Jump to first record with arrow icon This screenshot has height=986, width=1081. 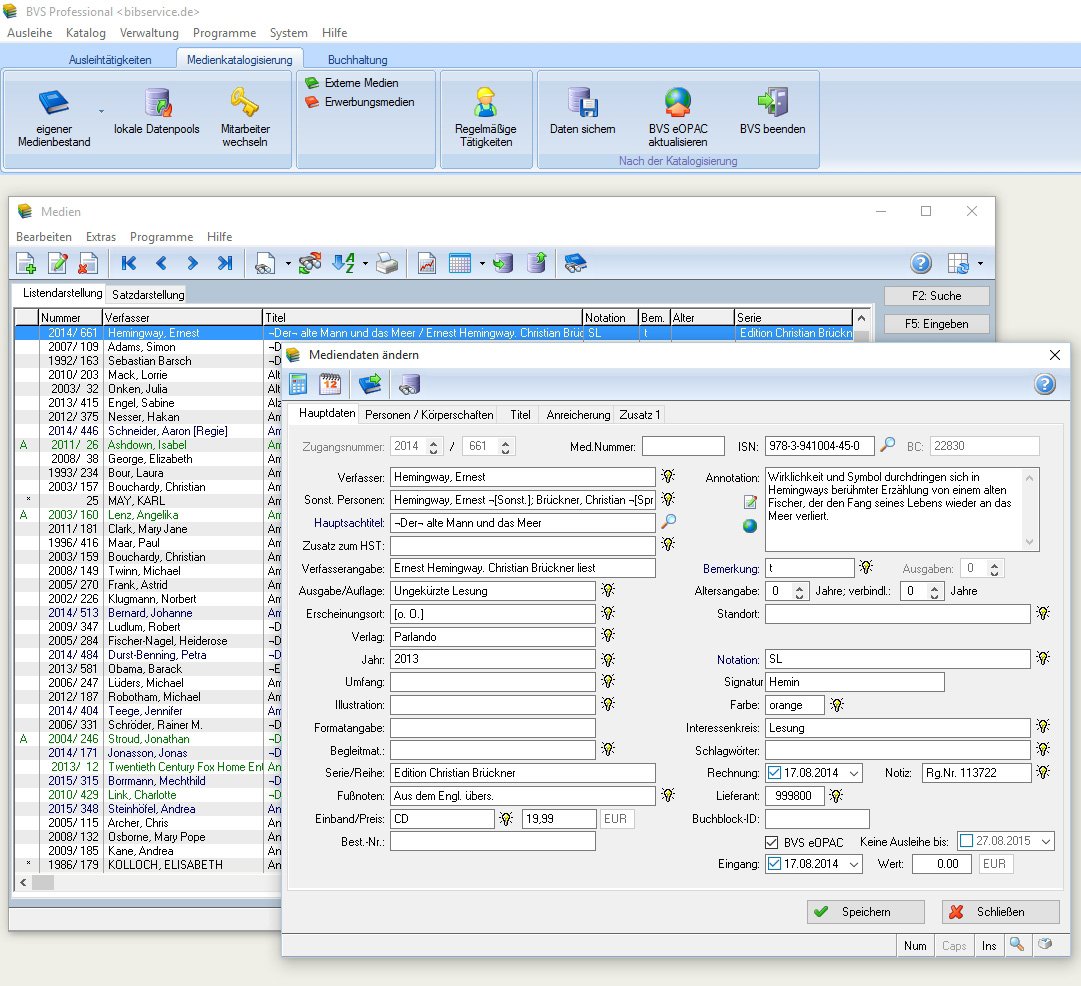click(128, 263)
